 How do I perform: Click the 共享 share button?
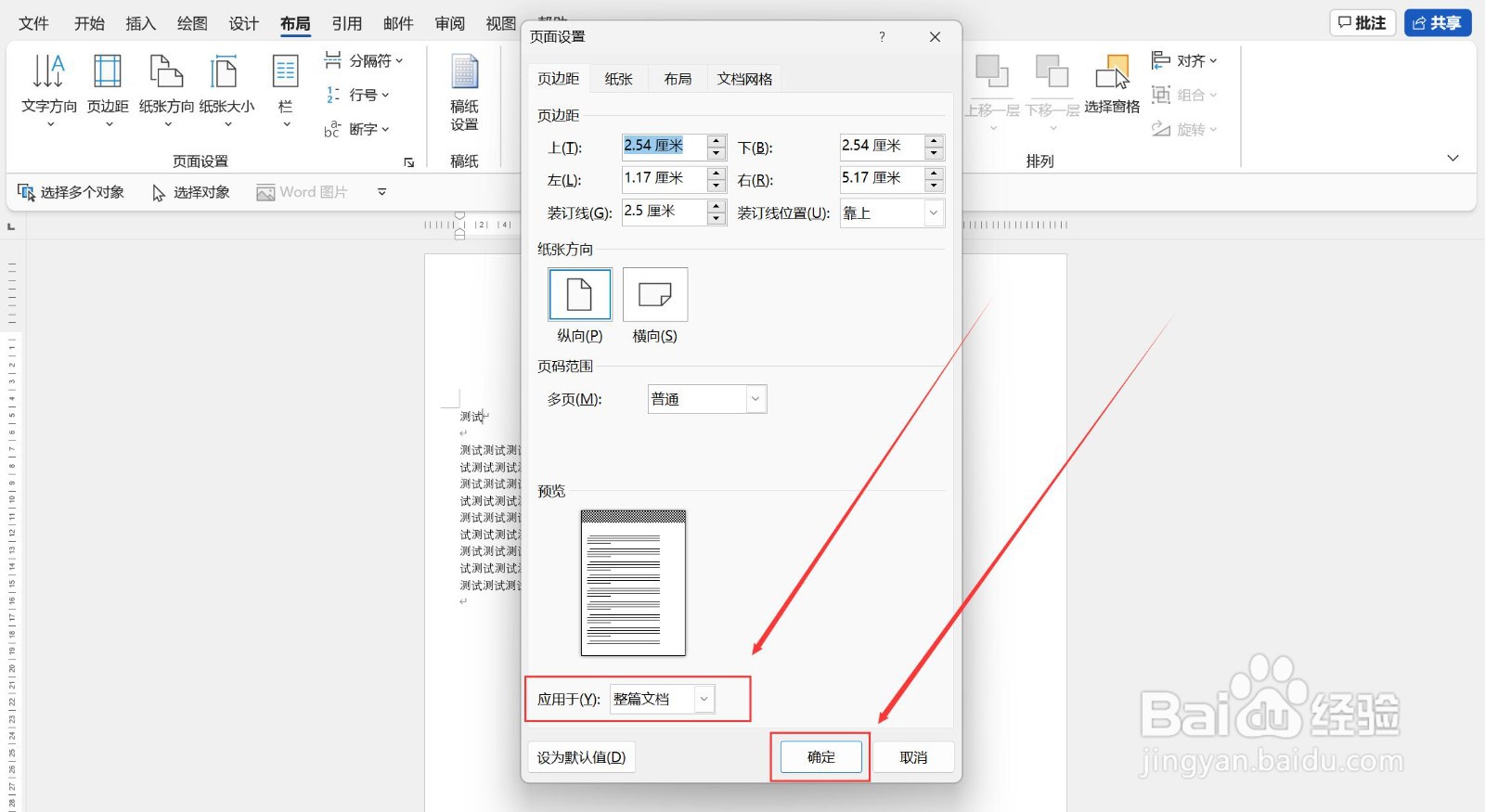[1438, 22]
